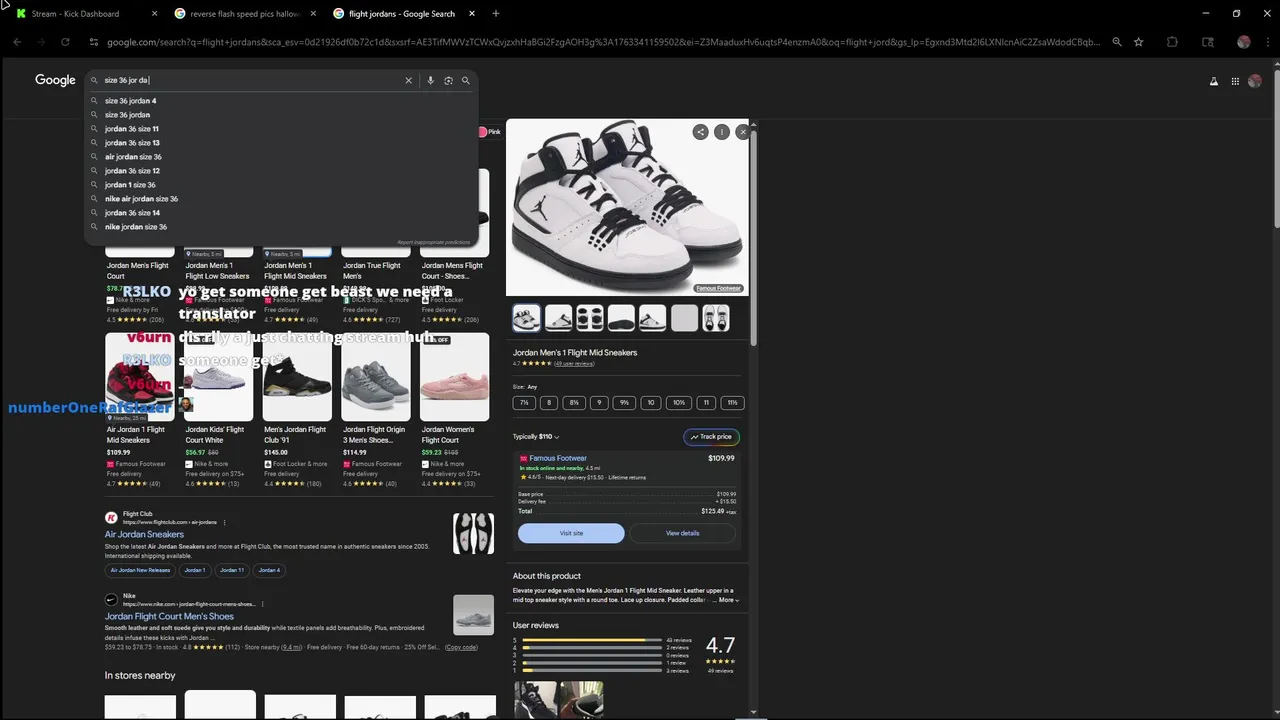Viewport: 1280px width, 720px height.
Task: Click inside the Google search input field
Action: (x=250, y=80)
